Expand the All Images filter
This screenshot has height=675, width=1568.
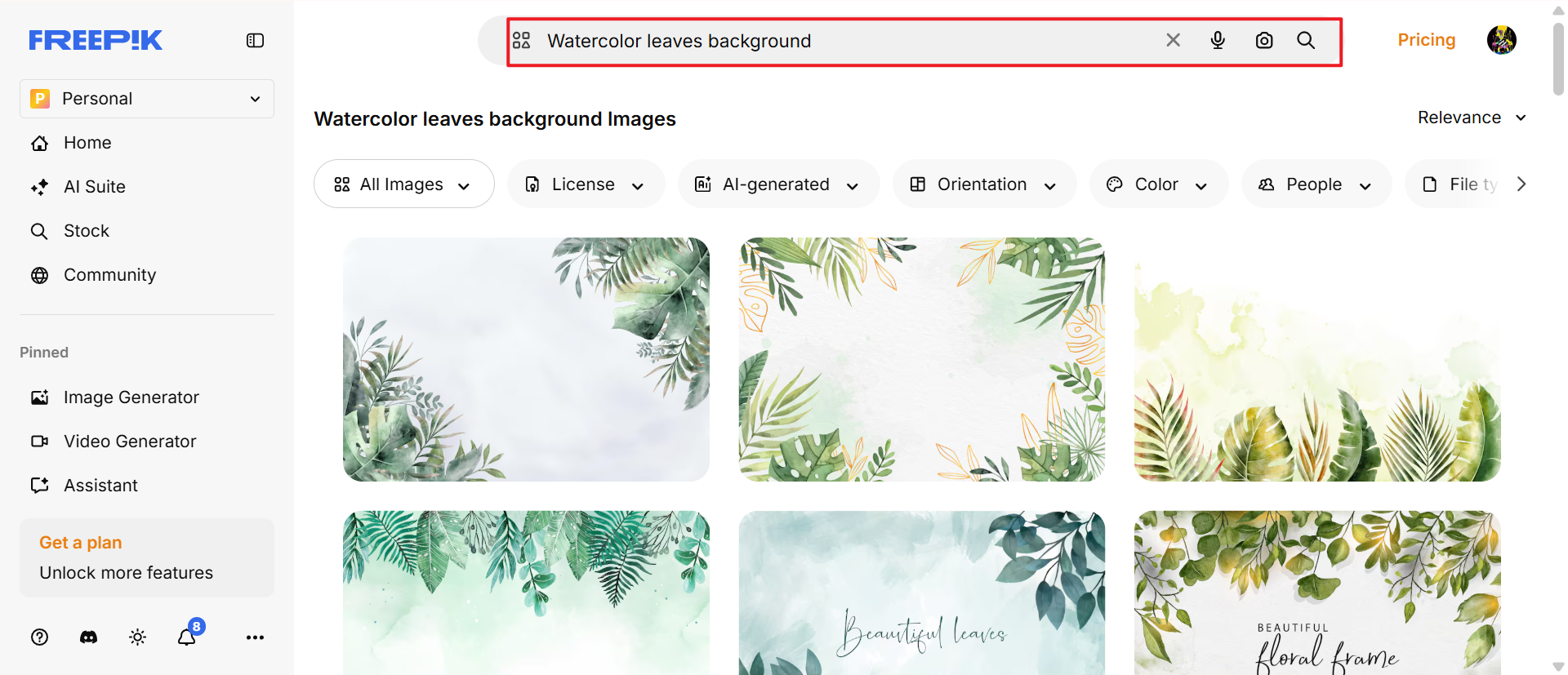[403, 184]
